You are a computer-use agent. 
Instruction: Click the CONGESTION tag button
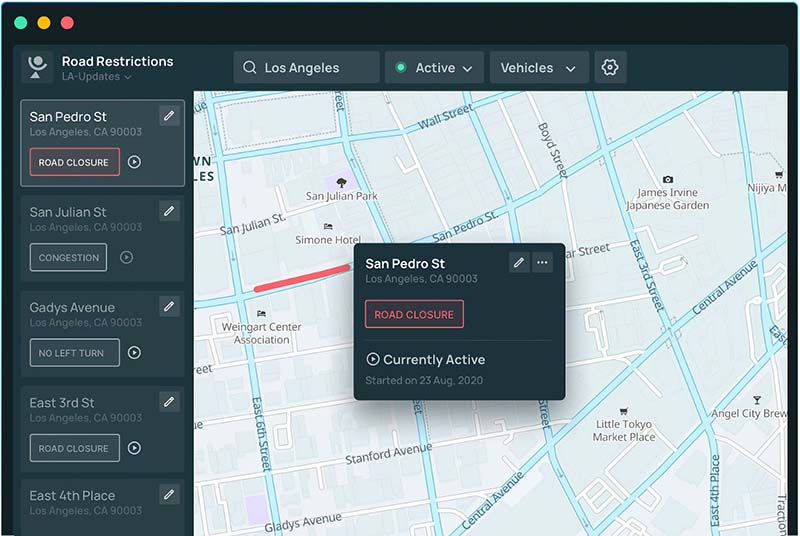click(x=68, y=258)
